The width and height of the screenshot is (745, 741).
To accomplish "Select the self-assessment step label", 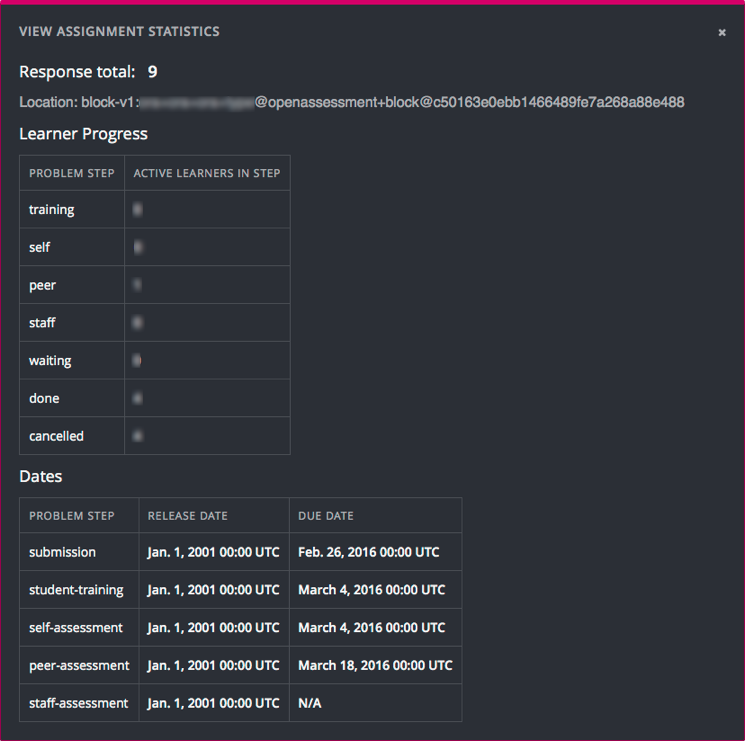I will [76, 628].
